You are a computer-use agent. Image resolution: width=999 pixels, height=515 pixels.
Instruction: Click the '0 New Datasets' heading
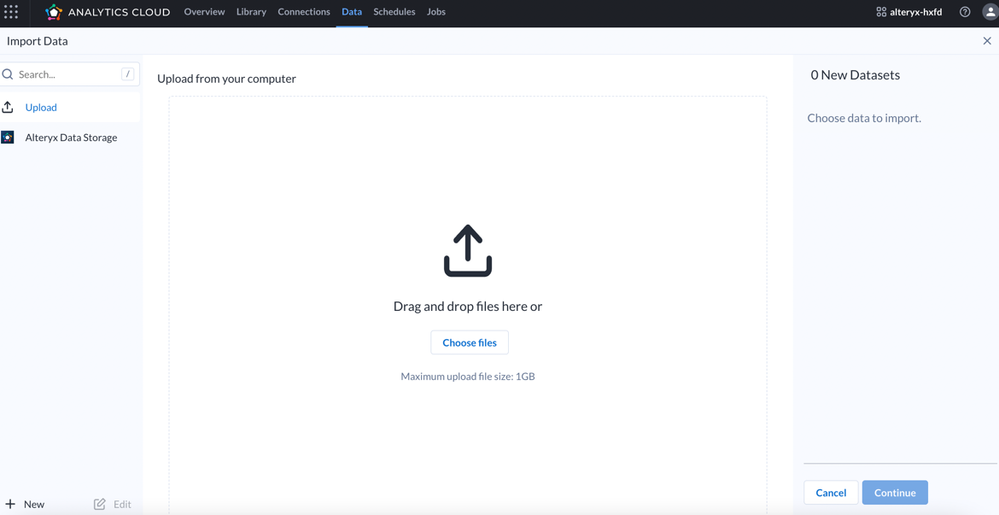(x=855, y=75)
